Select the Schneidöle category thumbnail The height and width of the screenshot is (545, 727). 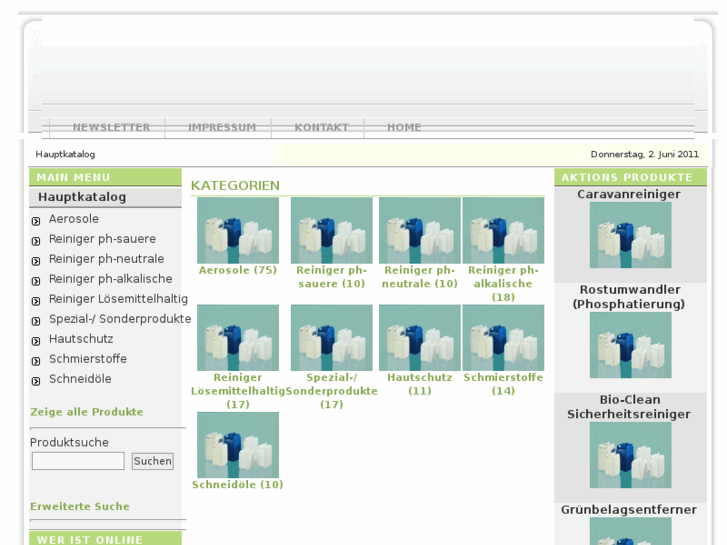click(x=237, y=445)
